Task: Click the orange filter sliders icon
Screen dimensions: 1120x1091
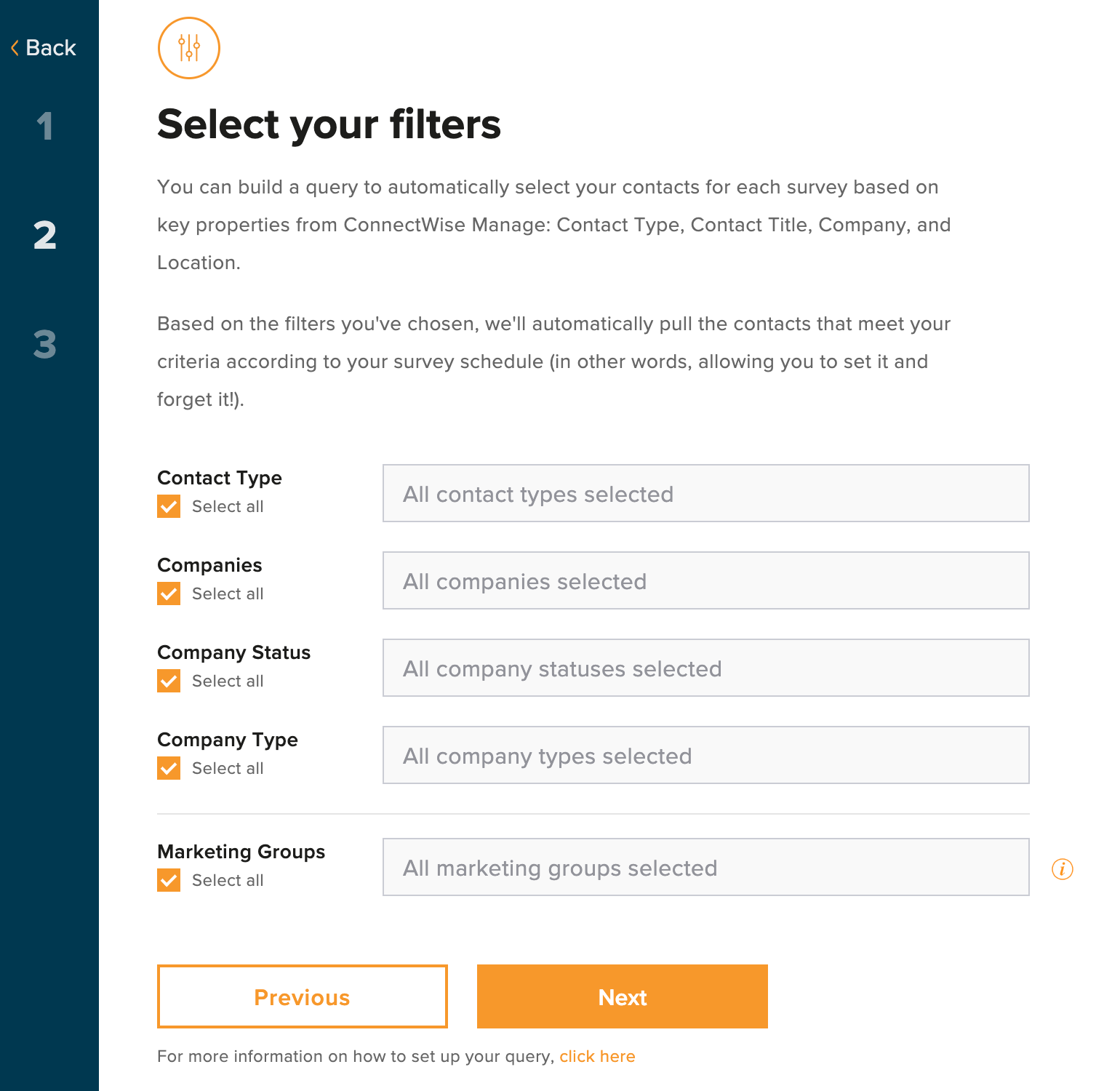Action: point(189,48)
